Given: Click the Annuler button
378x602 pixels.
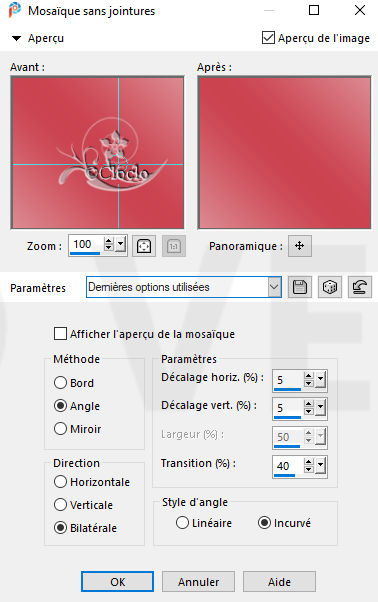Looking at the screenshot, I should 198,582.
